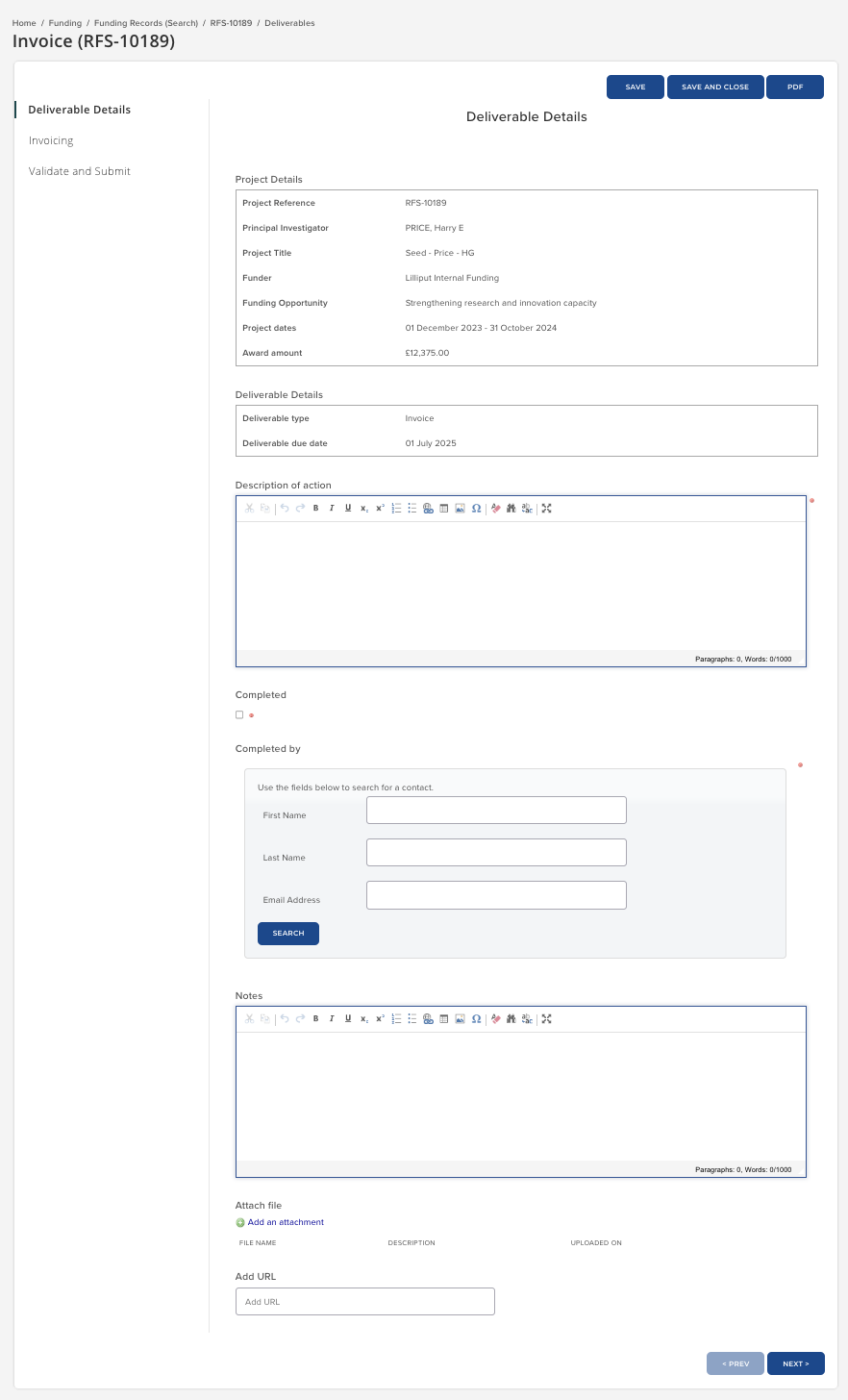Open RFS-10189 breadcrumb link
The image size is (848, 1400).
(231, 23)
